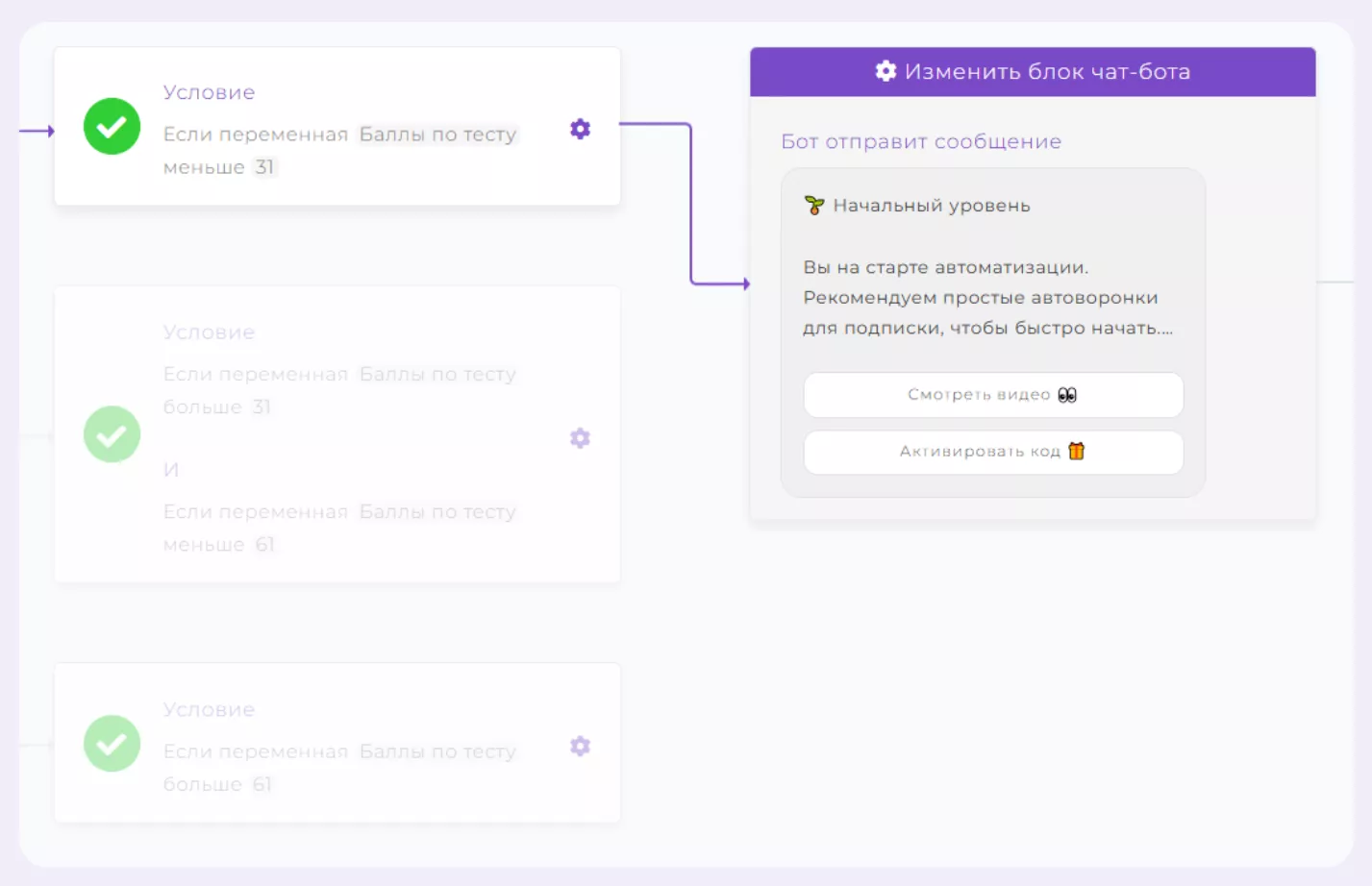
Task: Click Условие title of the меньше 31 card
Action: [209, 92]
